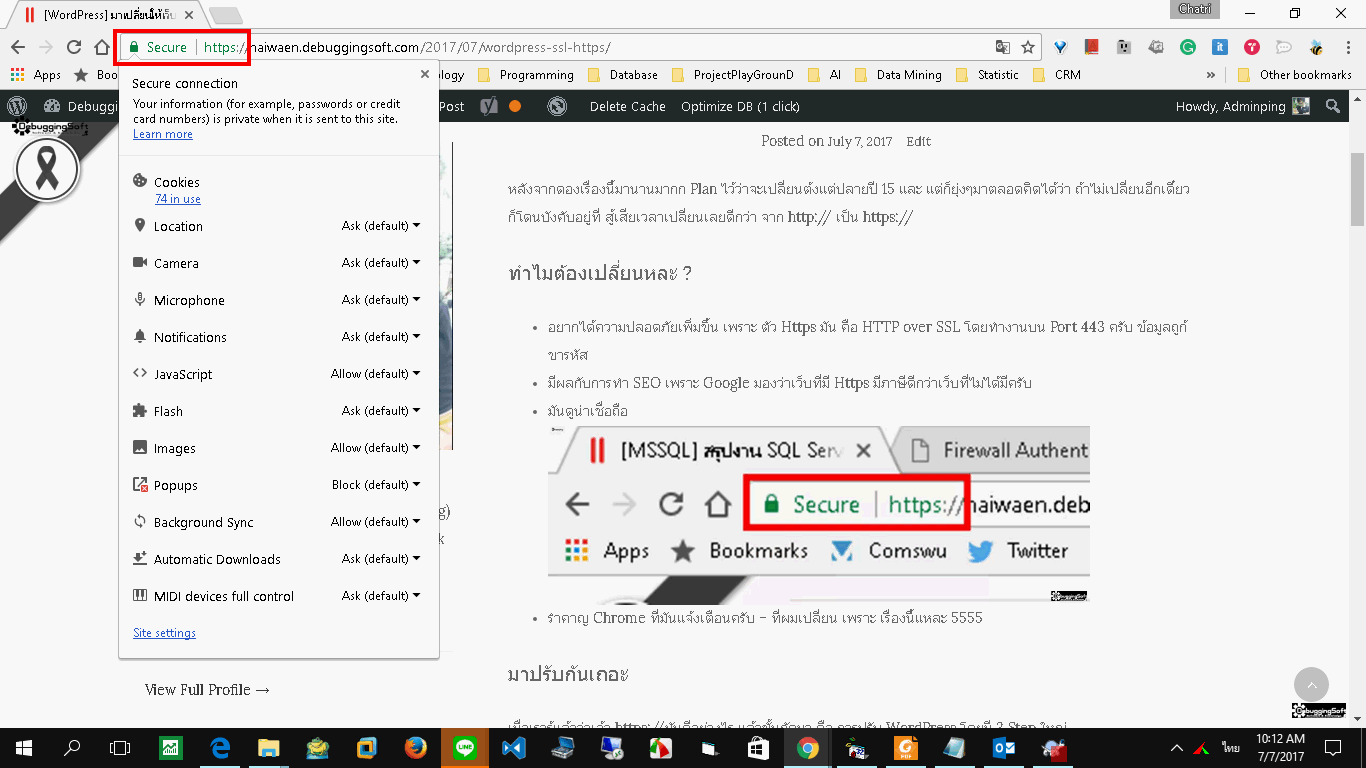Screen dimensions: 1366x768
Task: Open Notifications permission dropdown
Action: coord(381,337)
